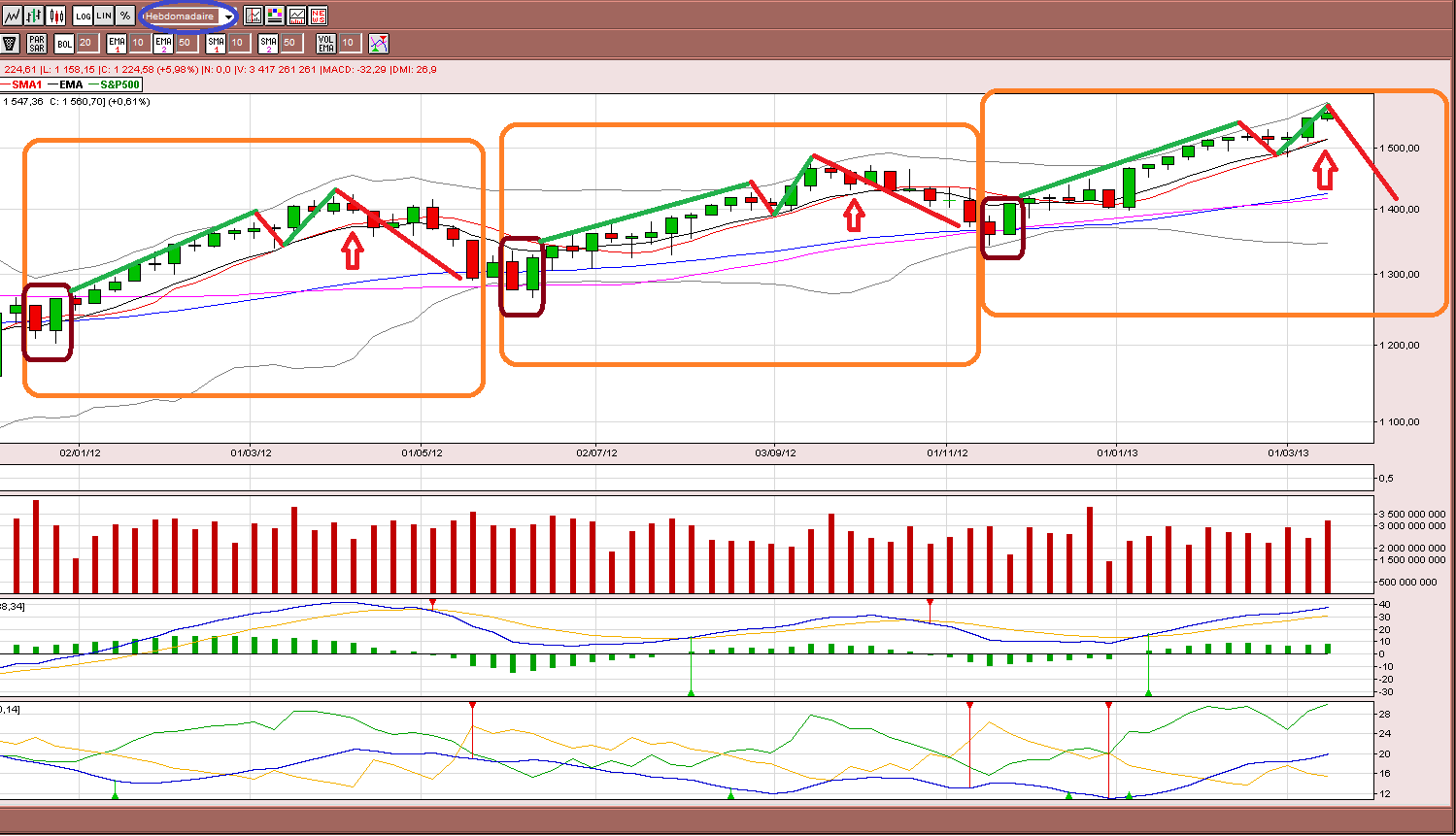Click the basket icon to clear indicators
This screenshot has height=836, width=1456.
11,43
